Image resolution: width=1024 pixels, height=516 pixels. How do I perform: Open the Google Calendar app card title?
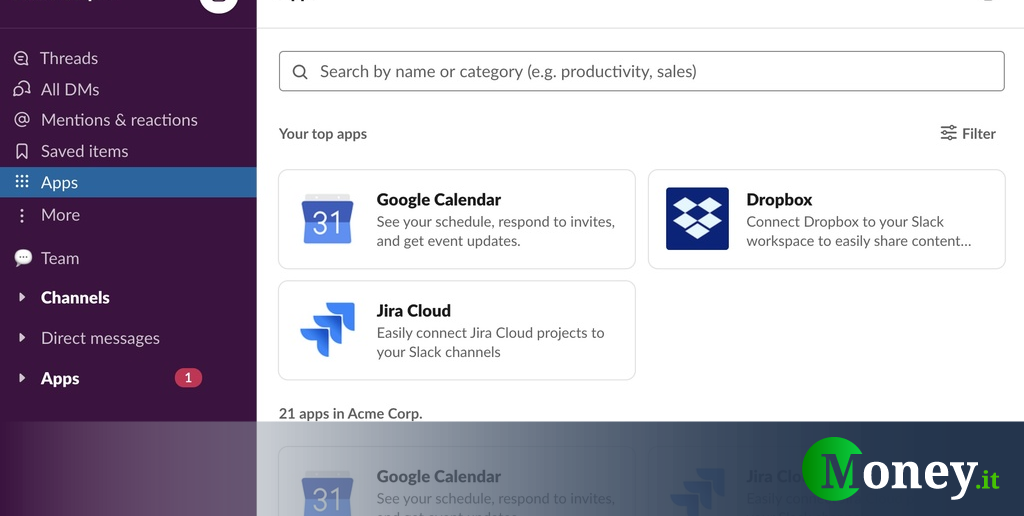click(x=439, y=199)
